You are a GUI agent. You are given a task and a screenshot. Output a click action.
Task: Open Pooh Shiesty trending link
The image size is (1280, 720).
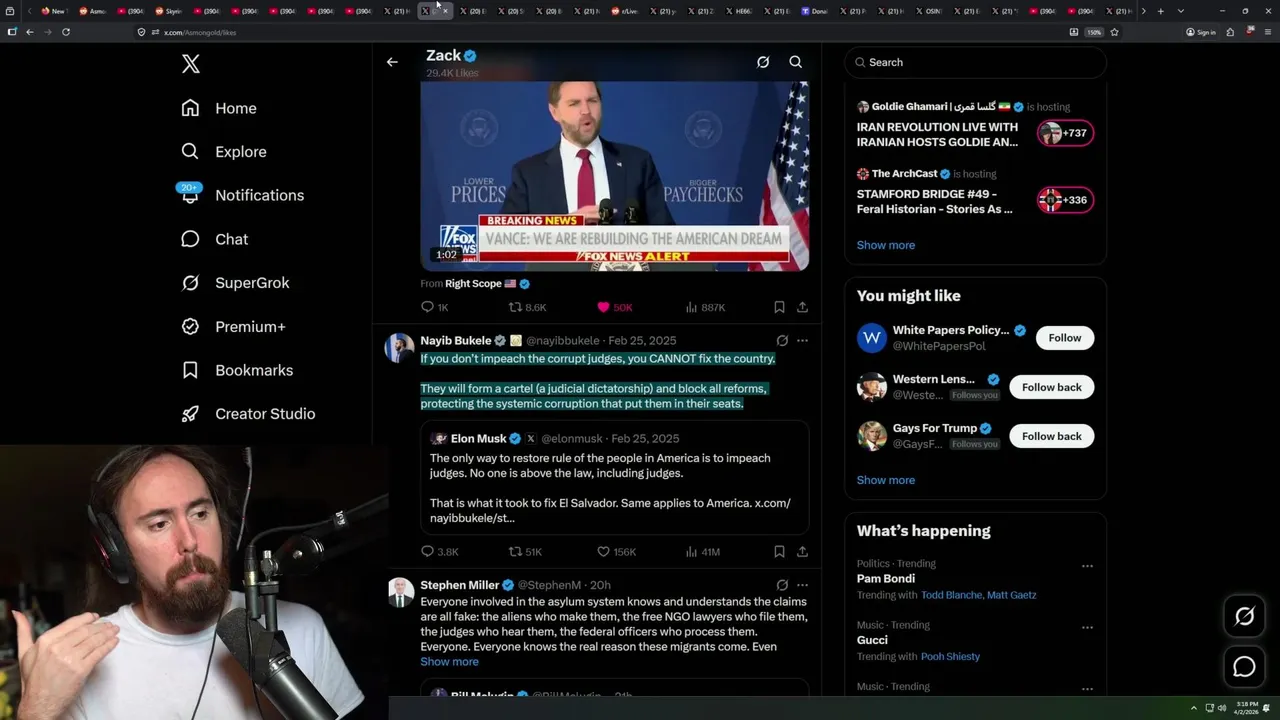(950, 657)
